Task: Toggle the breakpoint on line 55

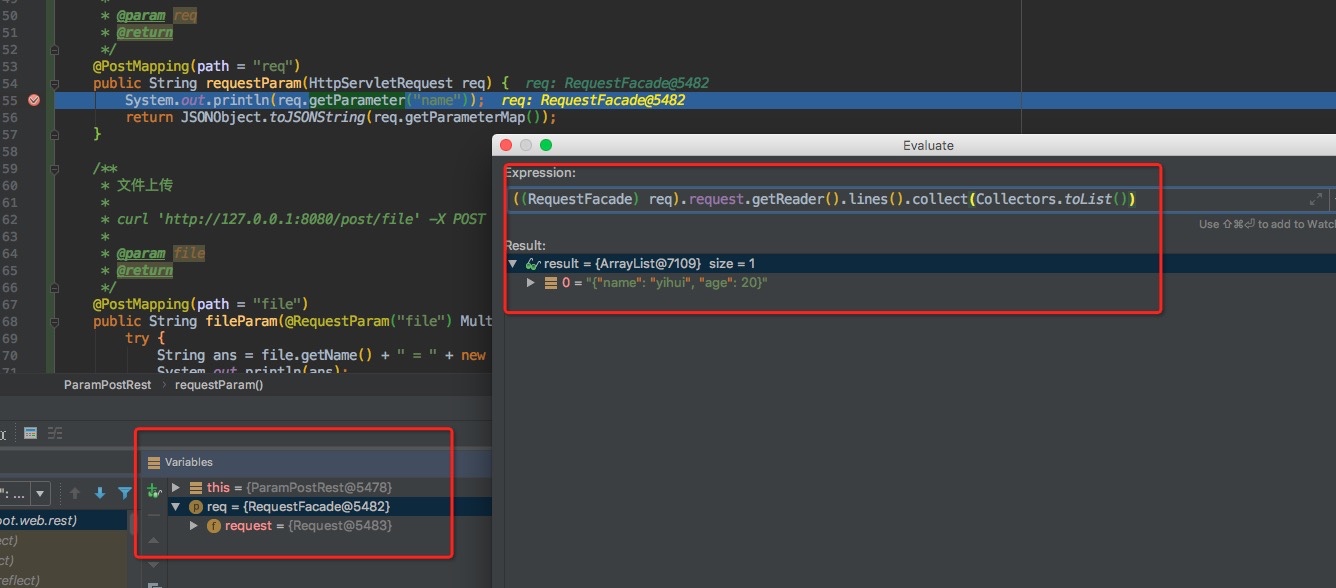Action: tap(34, 100)
